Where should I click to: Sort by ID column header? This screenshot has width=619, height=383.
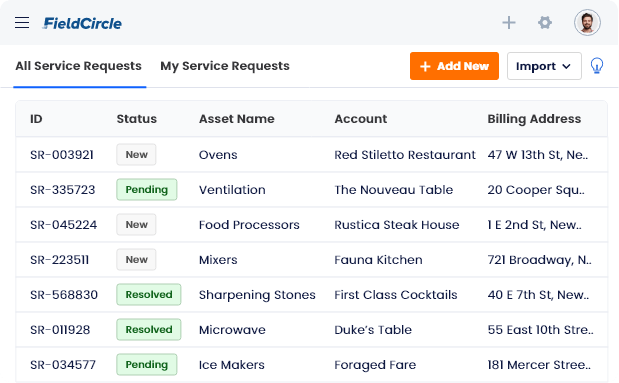(36, 119)
